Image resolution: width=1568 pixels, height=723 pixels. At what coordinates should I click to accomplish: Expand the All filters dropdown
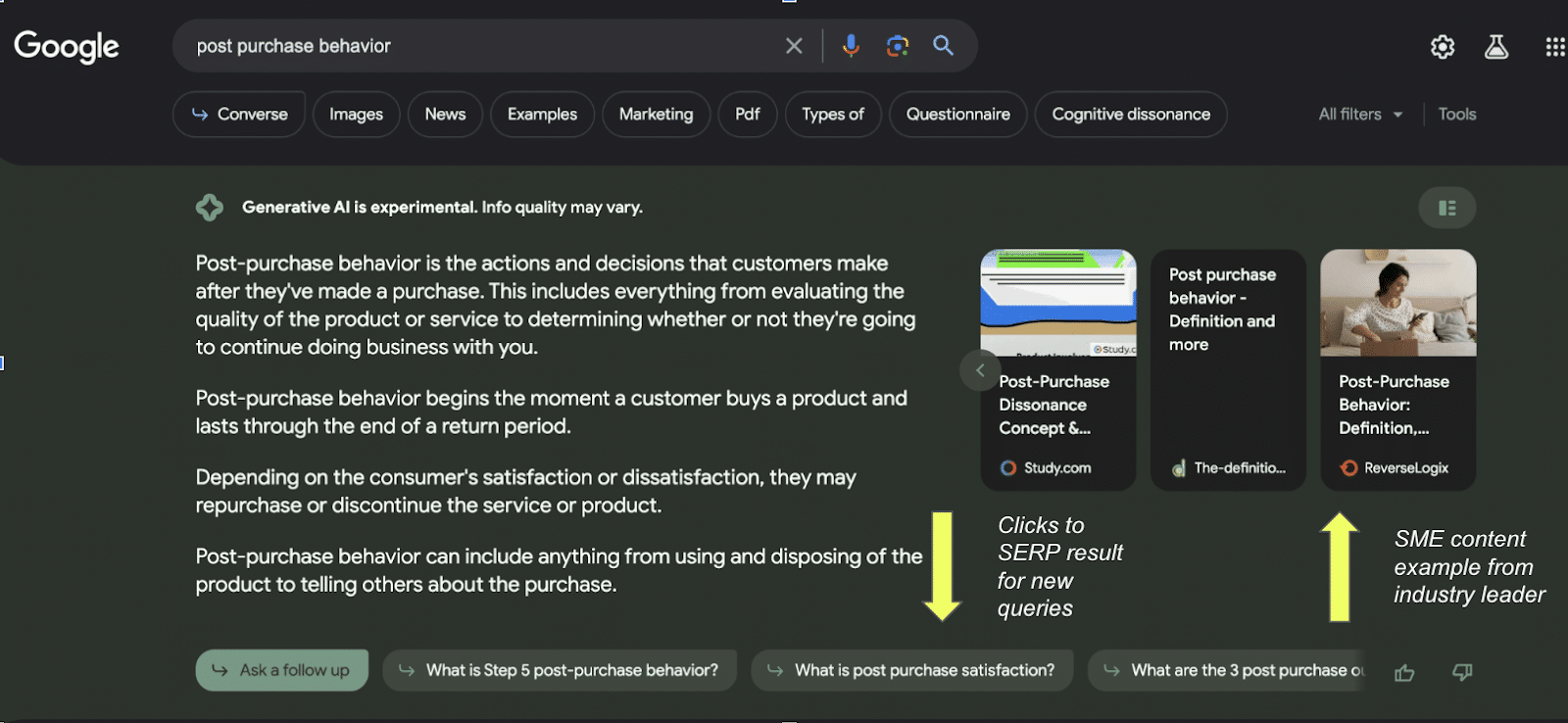pyautogui.click(x=1360, y=115)
